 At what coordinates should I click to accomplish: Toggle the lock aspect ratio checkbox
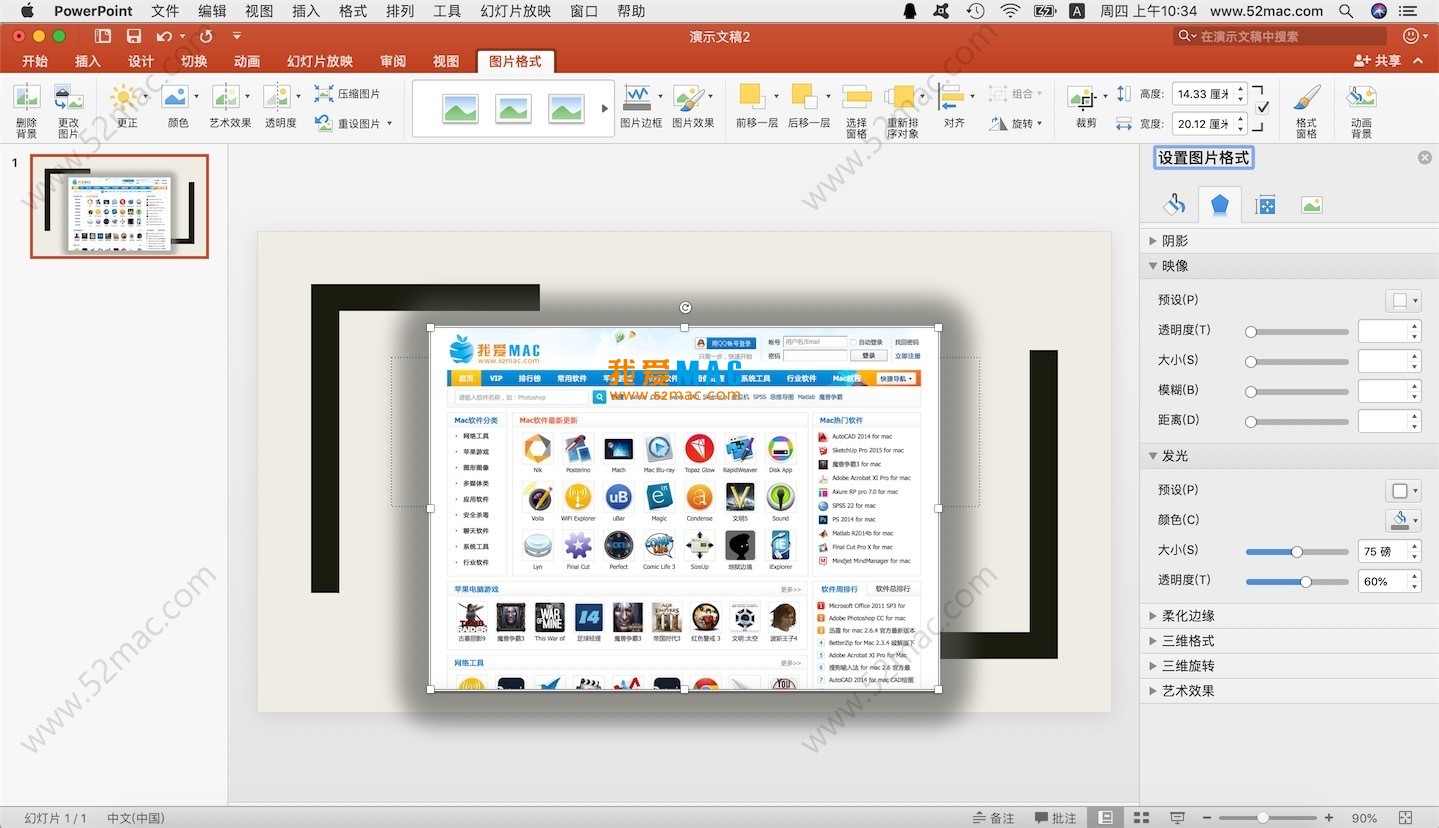click(1262, 108)
